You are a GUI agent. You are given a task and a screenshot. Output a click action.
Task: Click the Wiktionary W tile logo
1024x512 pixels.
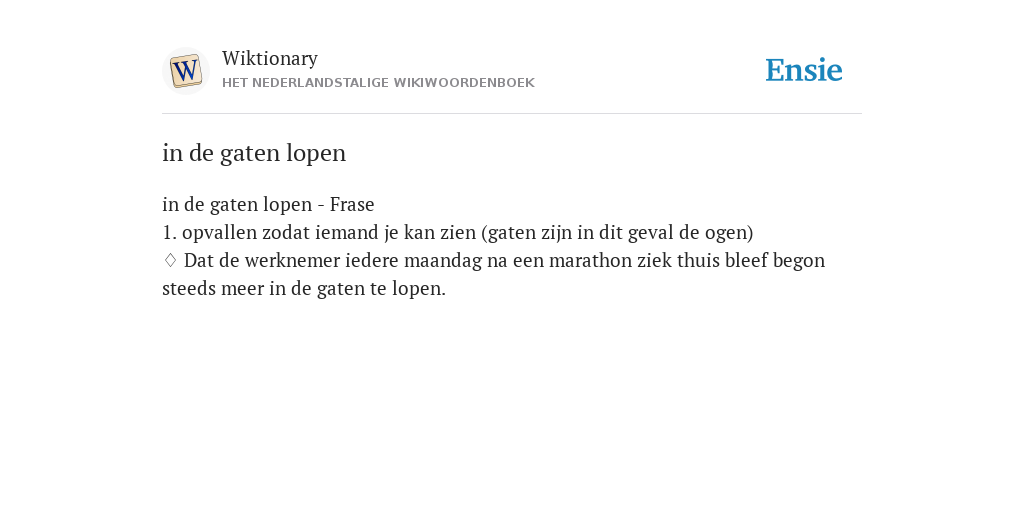tap(185, 71)
